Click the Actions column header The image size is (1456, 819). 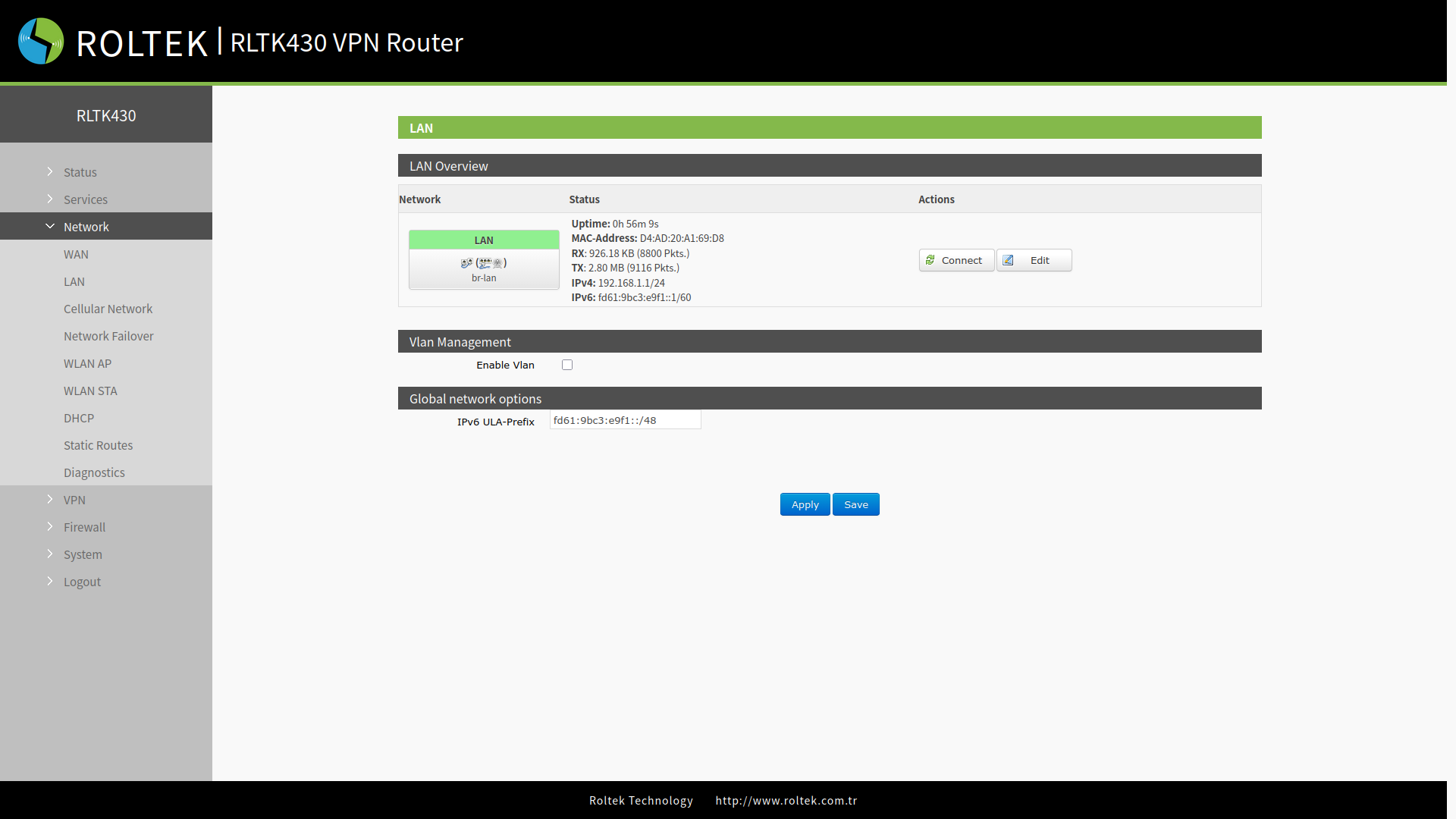click(937, 199)
